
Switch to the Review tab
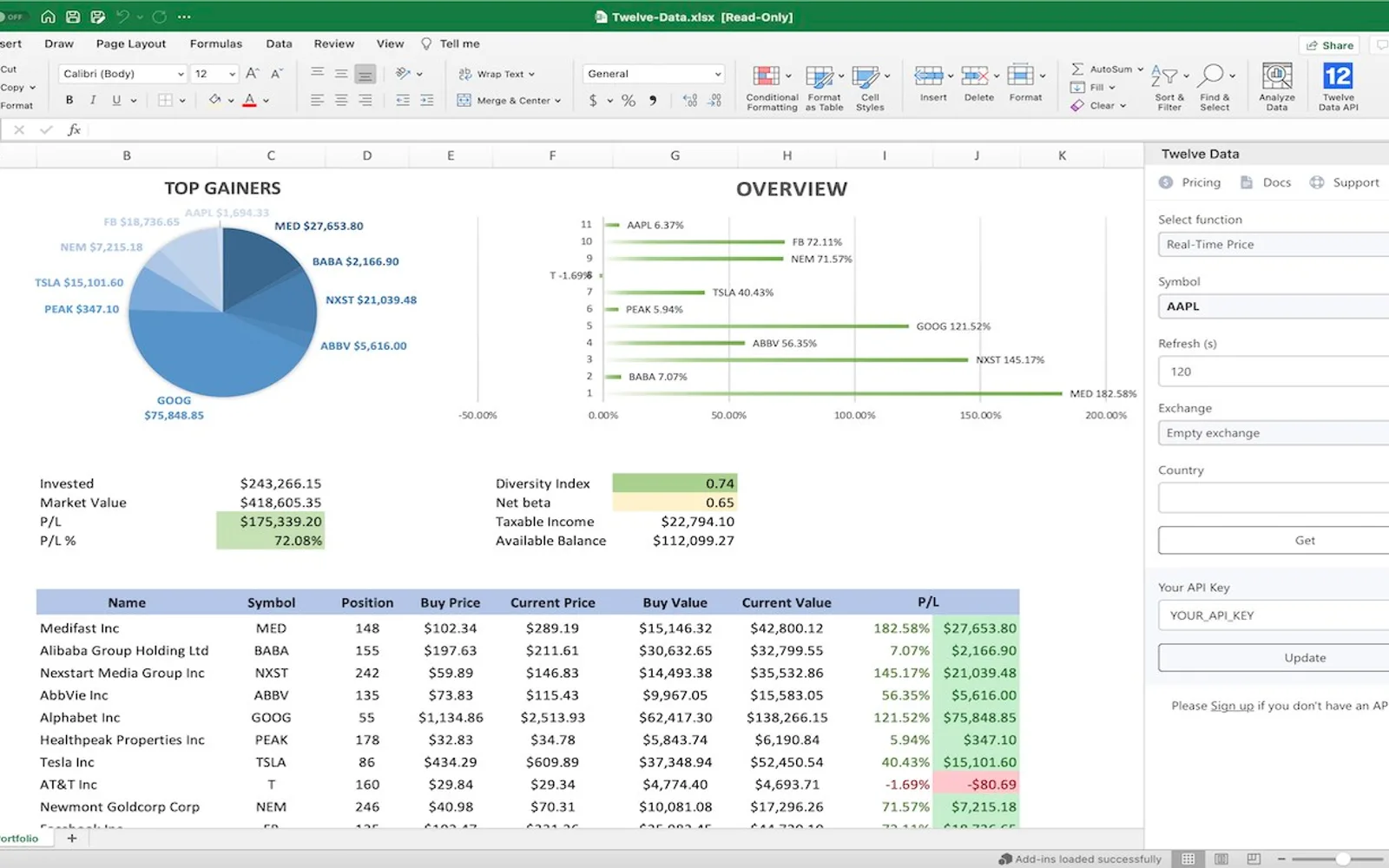pos(334,43)
